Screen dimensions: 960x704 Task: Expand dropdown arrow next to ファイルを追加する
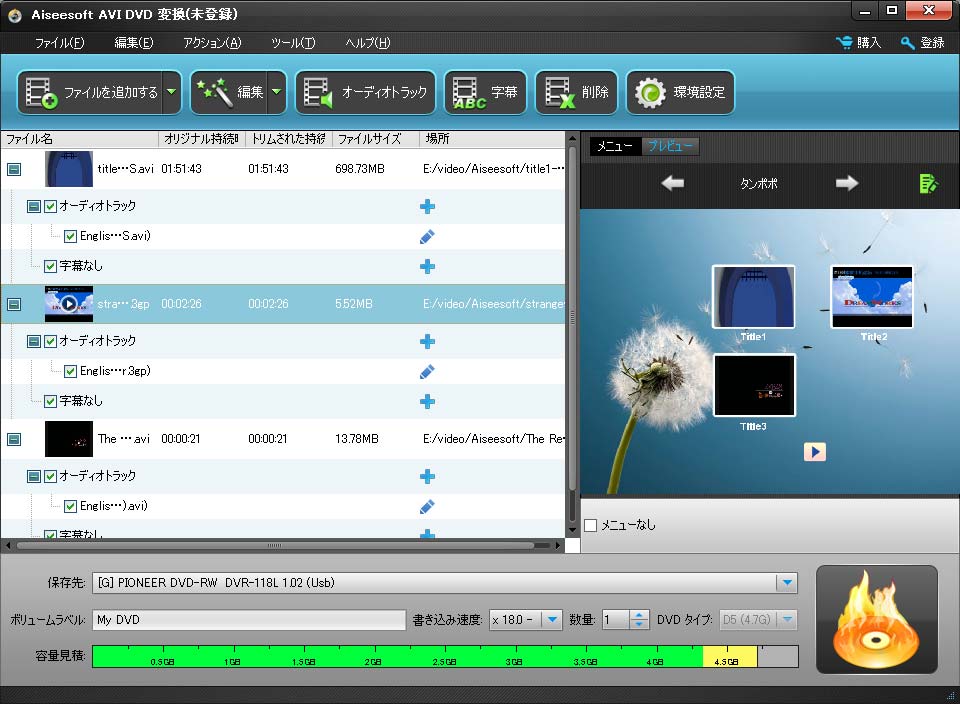pyautogui.click(x=171, y=93)
